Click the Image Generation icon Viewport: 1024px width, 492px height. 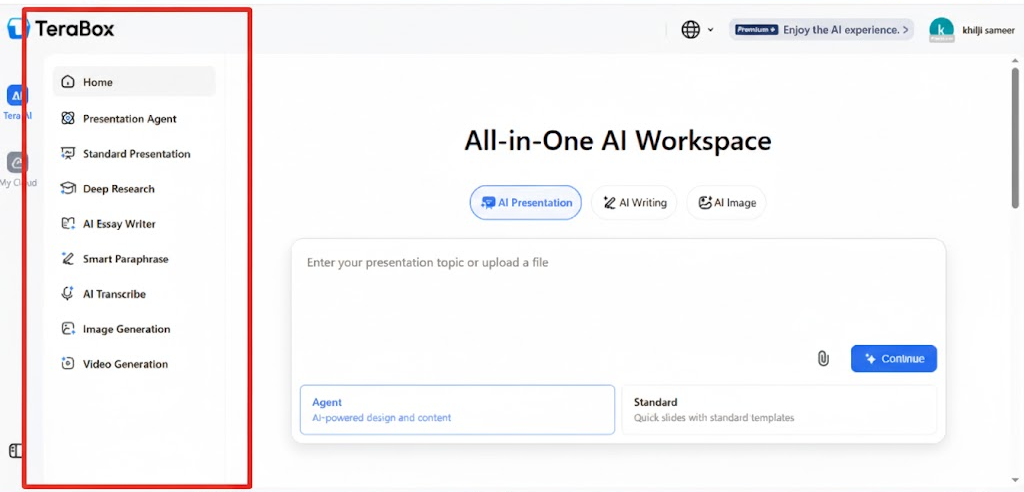(x=68, y=329)
